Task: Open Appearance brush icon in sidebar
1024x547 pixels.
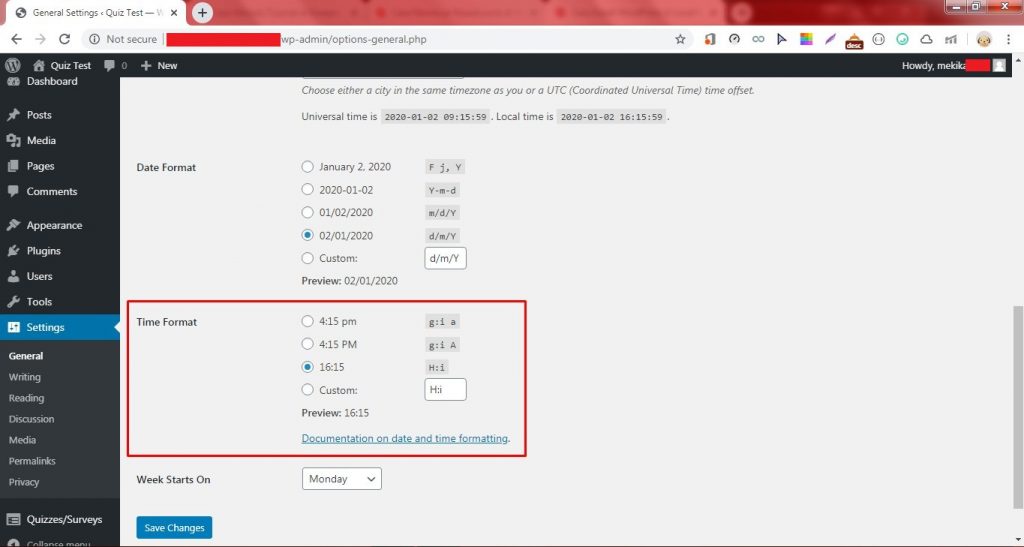Action: click(x=13, y=225)
